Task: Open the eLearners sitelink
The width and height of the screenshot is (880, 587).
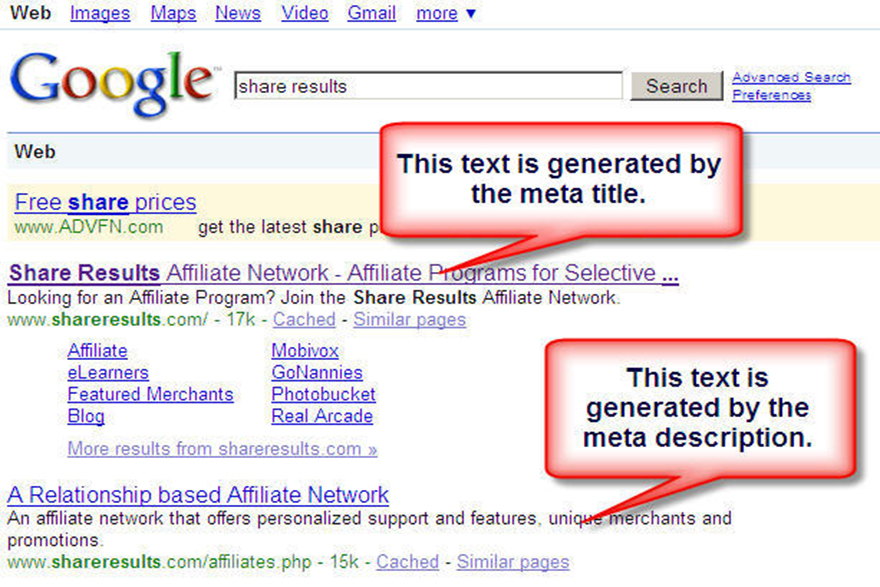Action: tap(108, 373)
